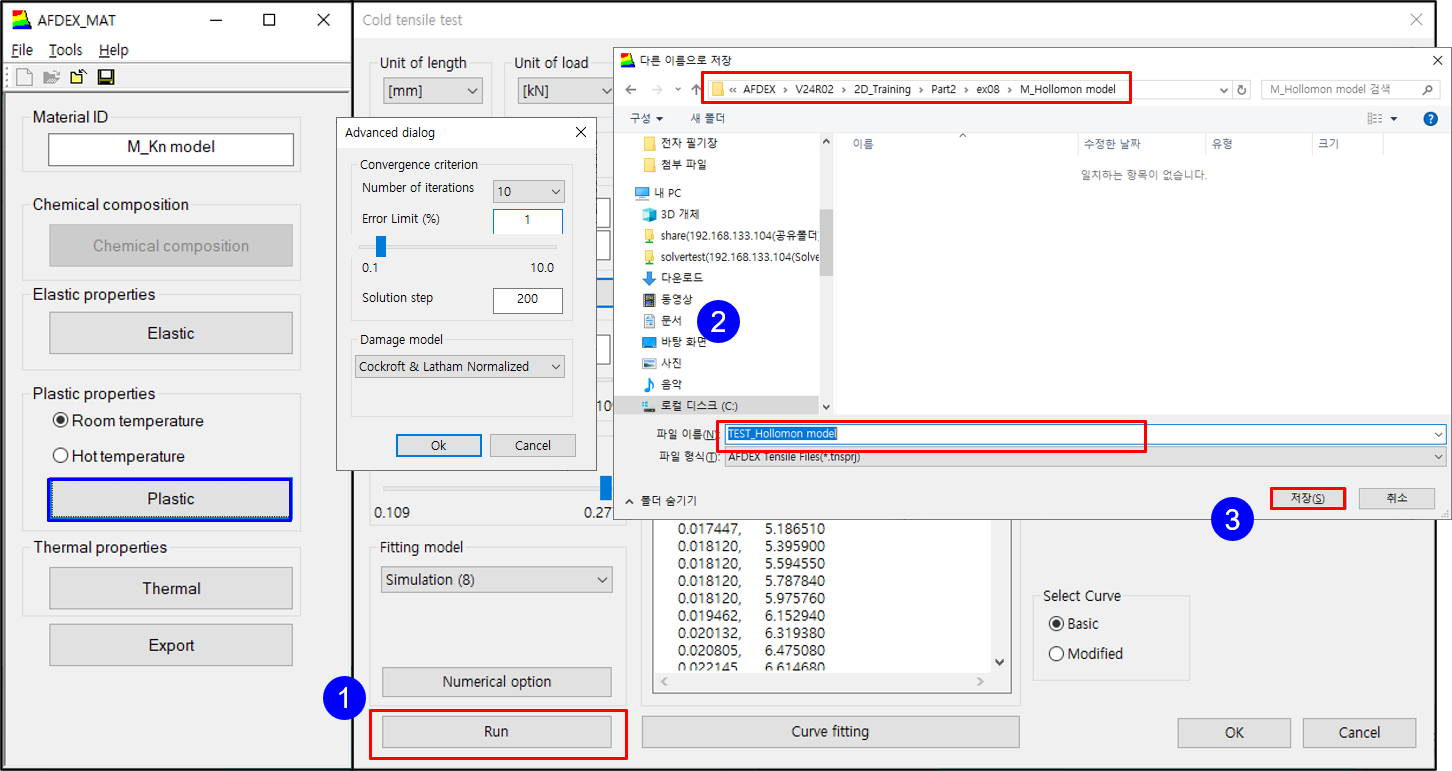Click the Material ID field
Screen dimensions: 1452x771
(x=171, y=147)
